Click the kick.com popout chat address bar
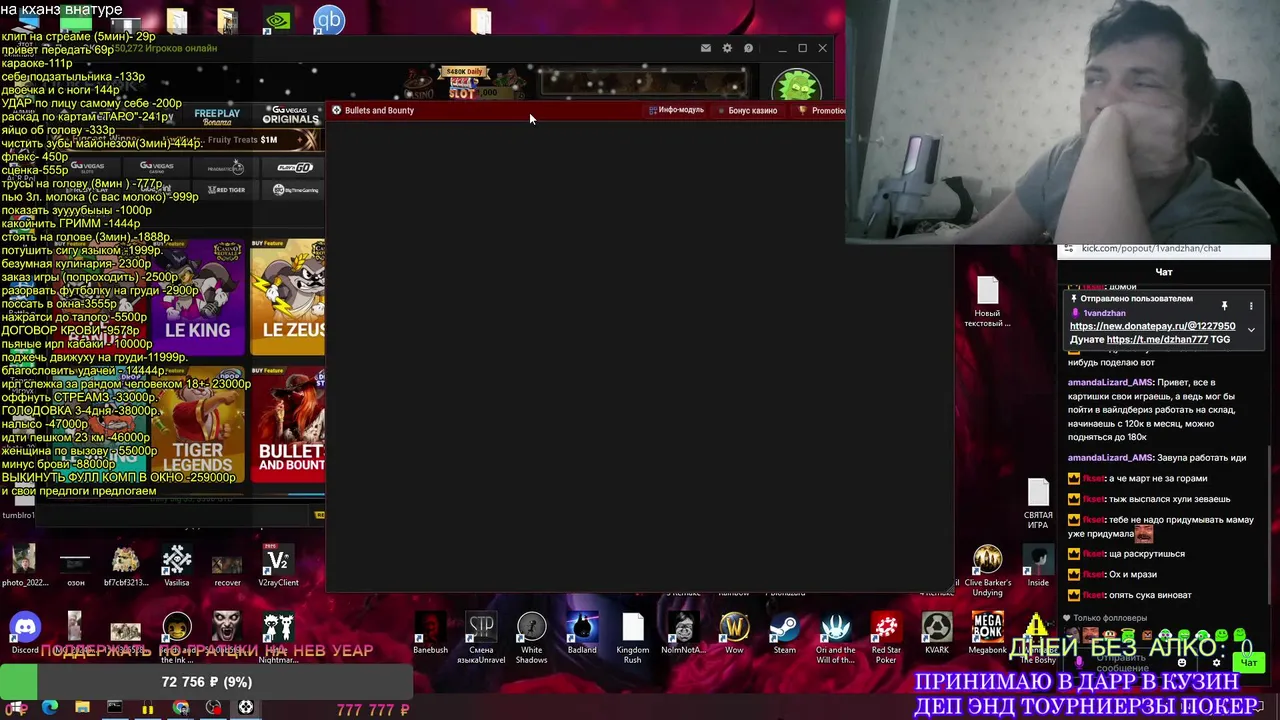1280x720 pixels. pyautogui.click(x=1164, y=248)
